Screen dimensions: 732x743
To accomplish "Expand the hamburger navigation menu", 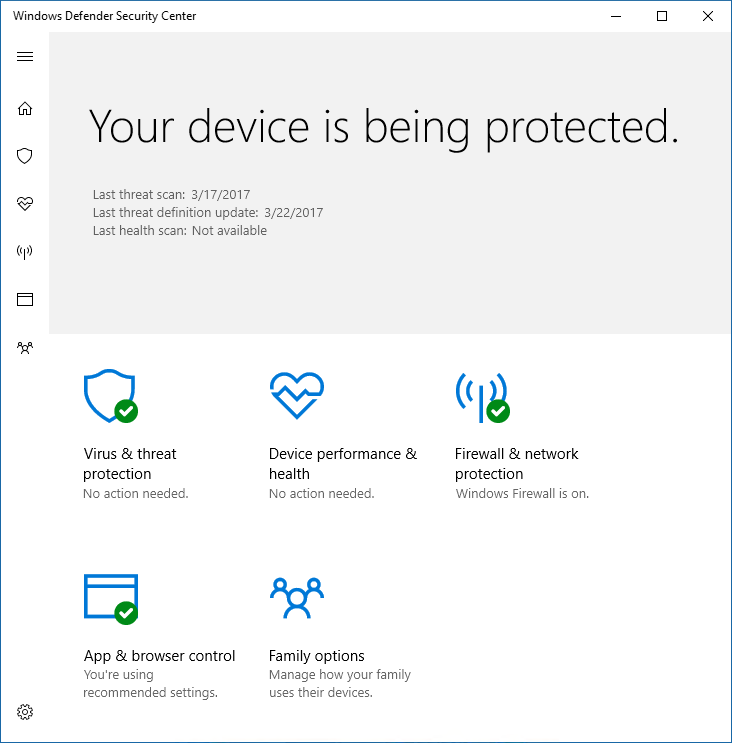I will coord(25,56).
